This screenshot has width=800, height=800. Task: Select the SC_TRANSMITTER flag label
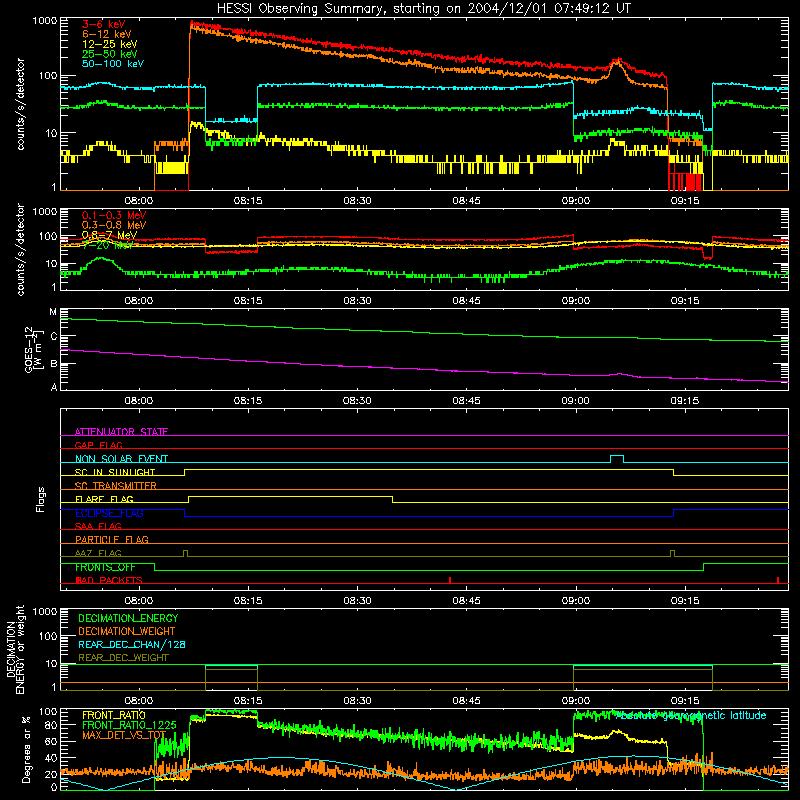pyautogui.click(x=115, y=486)
